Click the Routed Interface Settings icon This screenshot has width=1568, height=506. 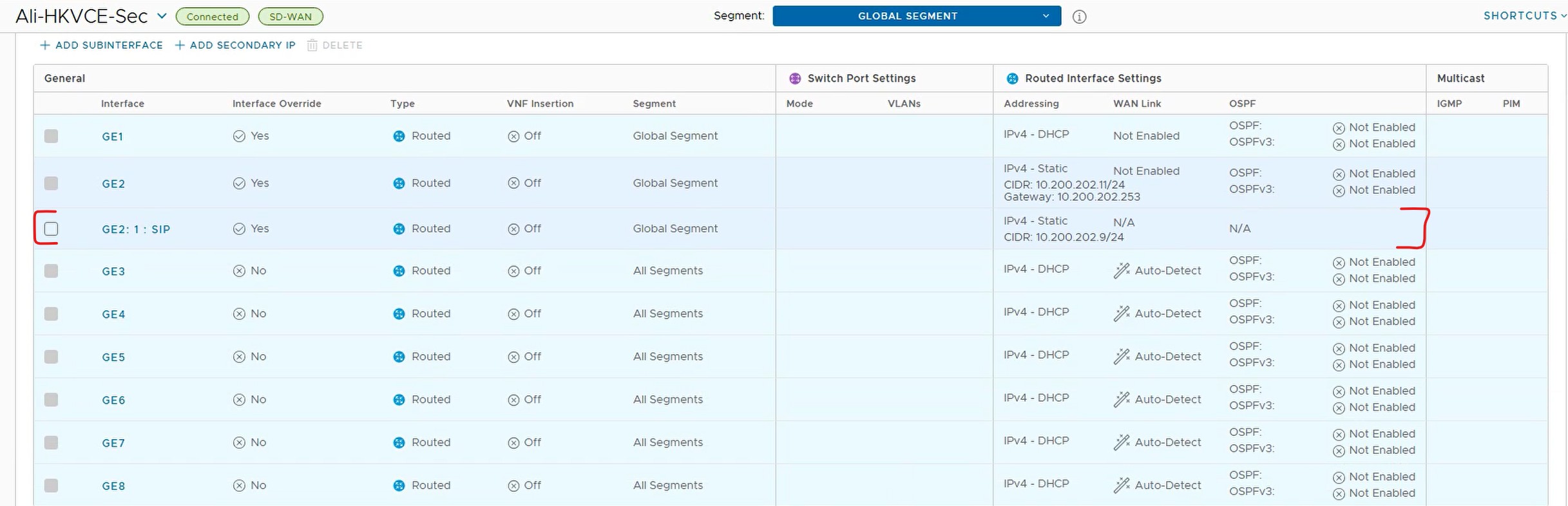pos(1012,79)
